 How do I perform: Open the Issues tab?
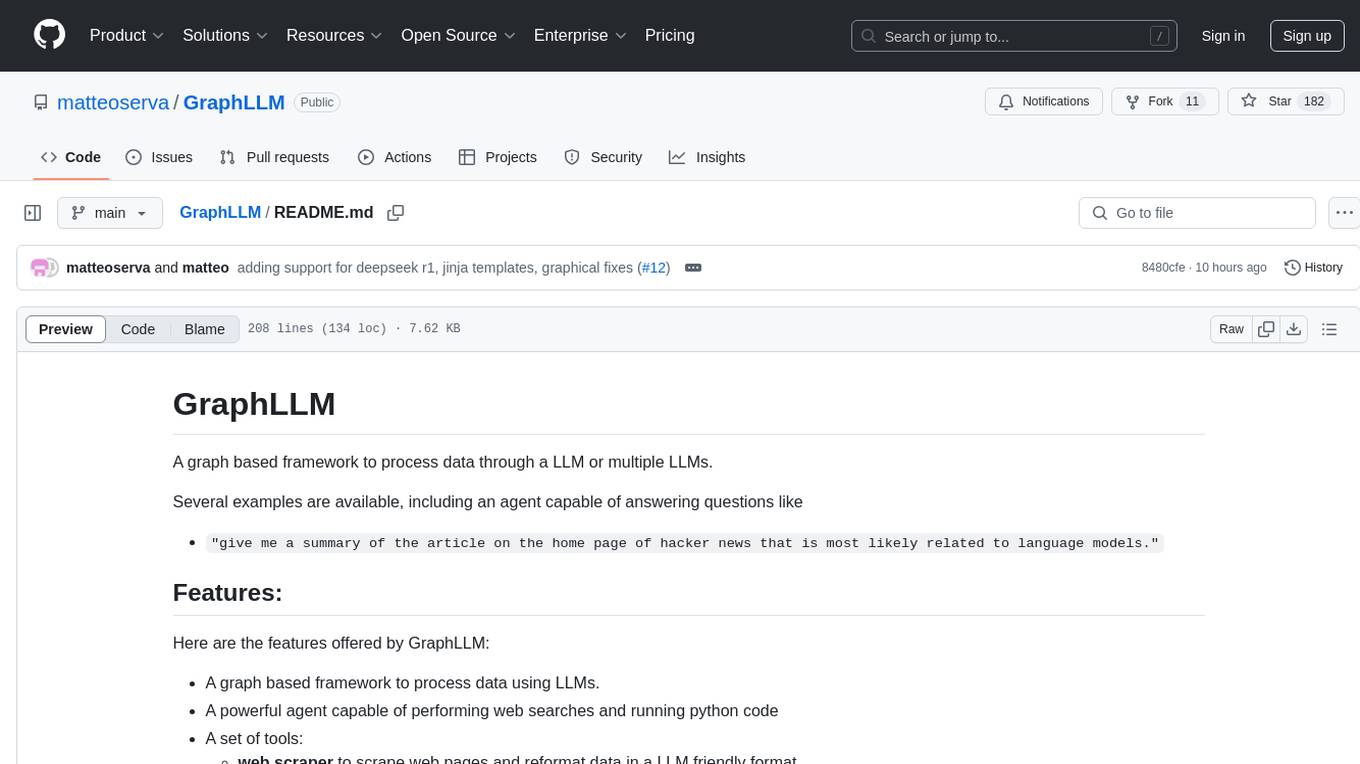coord(159,157)
